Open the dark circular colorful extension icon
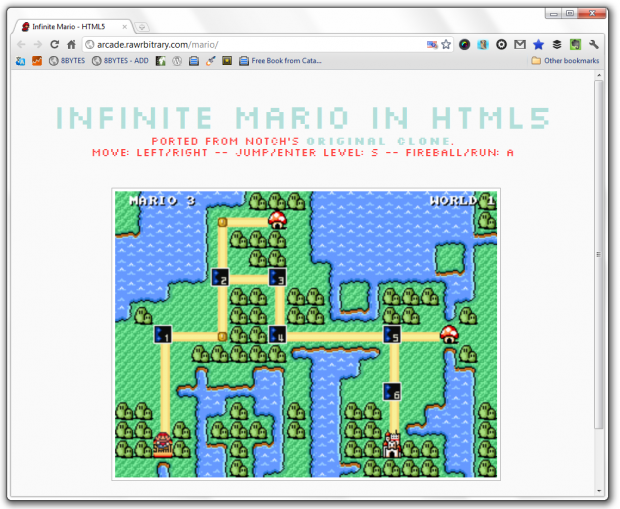The height and width of the screenshot is (509, 620). coord(465,45)
